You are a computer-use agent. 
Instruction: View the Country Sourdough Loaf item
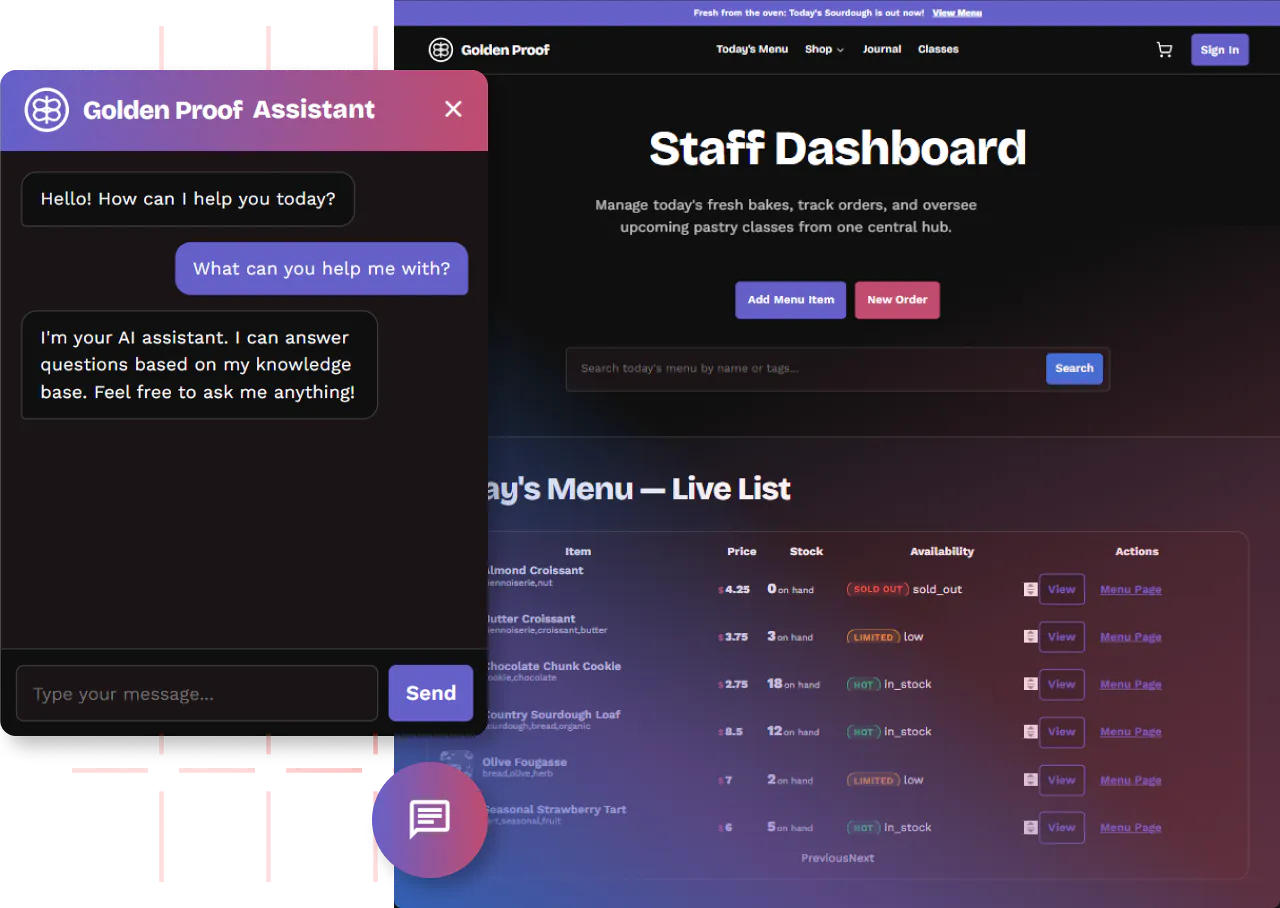[x=1062, y=732]
